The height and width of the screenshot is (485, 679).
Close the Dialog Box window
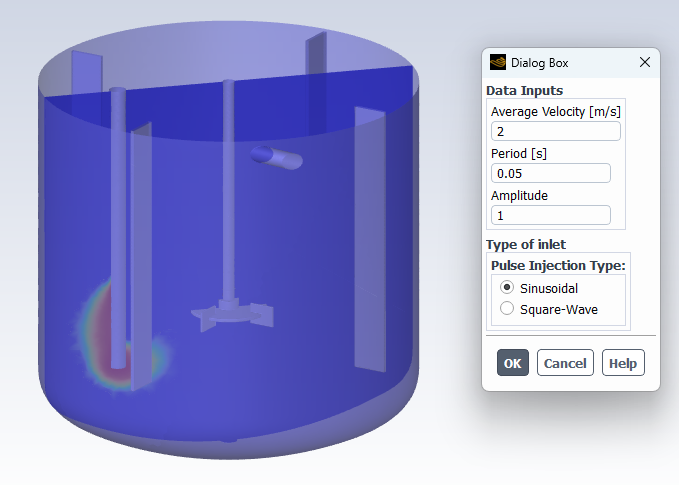pos(645,62)
